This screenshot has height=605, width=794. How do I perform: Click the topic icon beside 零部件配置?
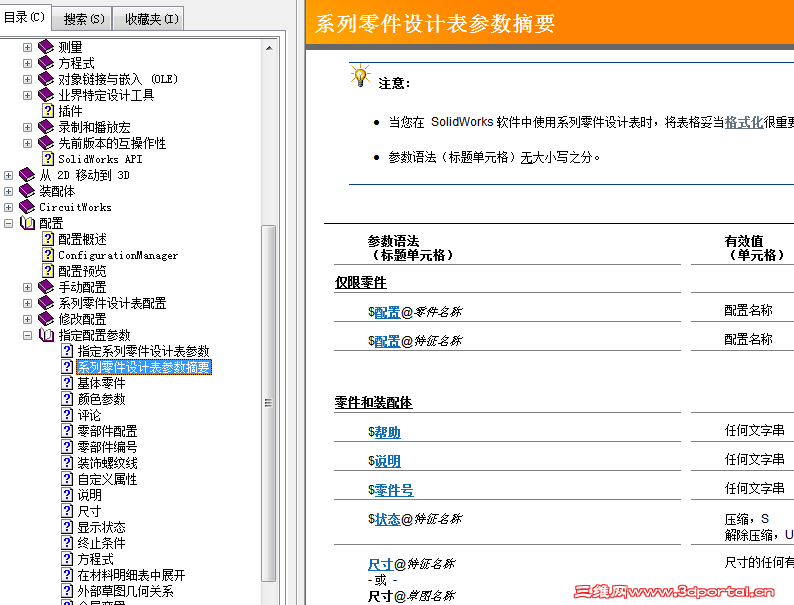pyautogui.click(x=67, y=431)
